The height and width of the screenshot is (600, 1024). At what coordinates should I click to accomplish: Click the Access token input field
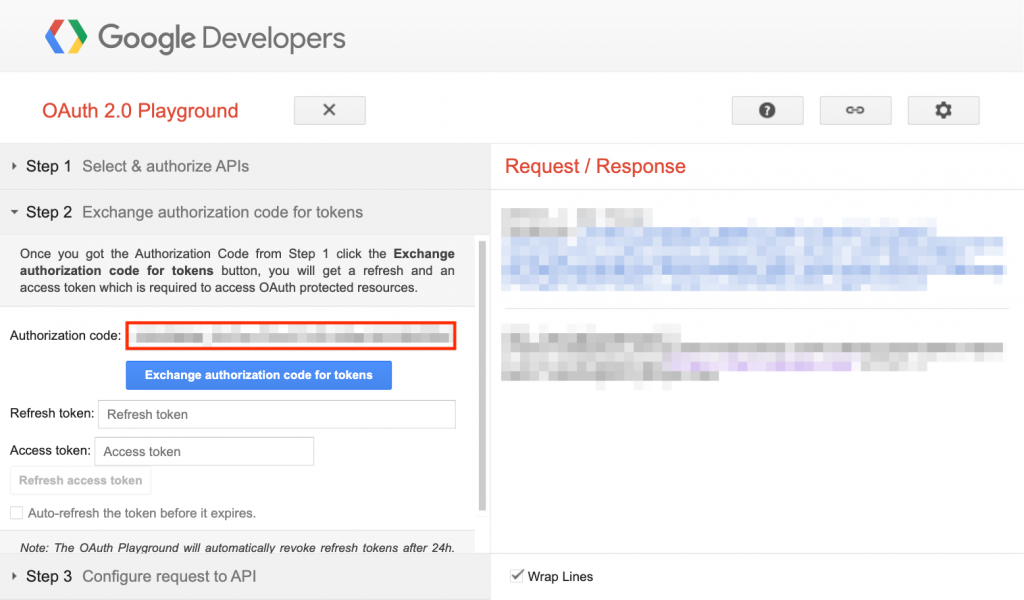(204, 451)
